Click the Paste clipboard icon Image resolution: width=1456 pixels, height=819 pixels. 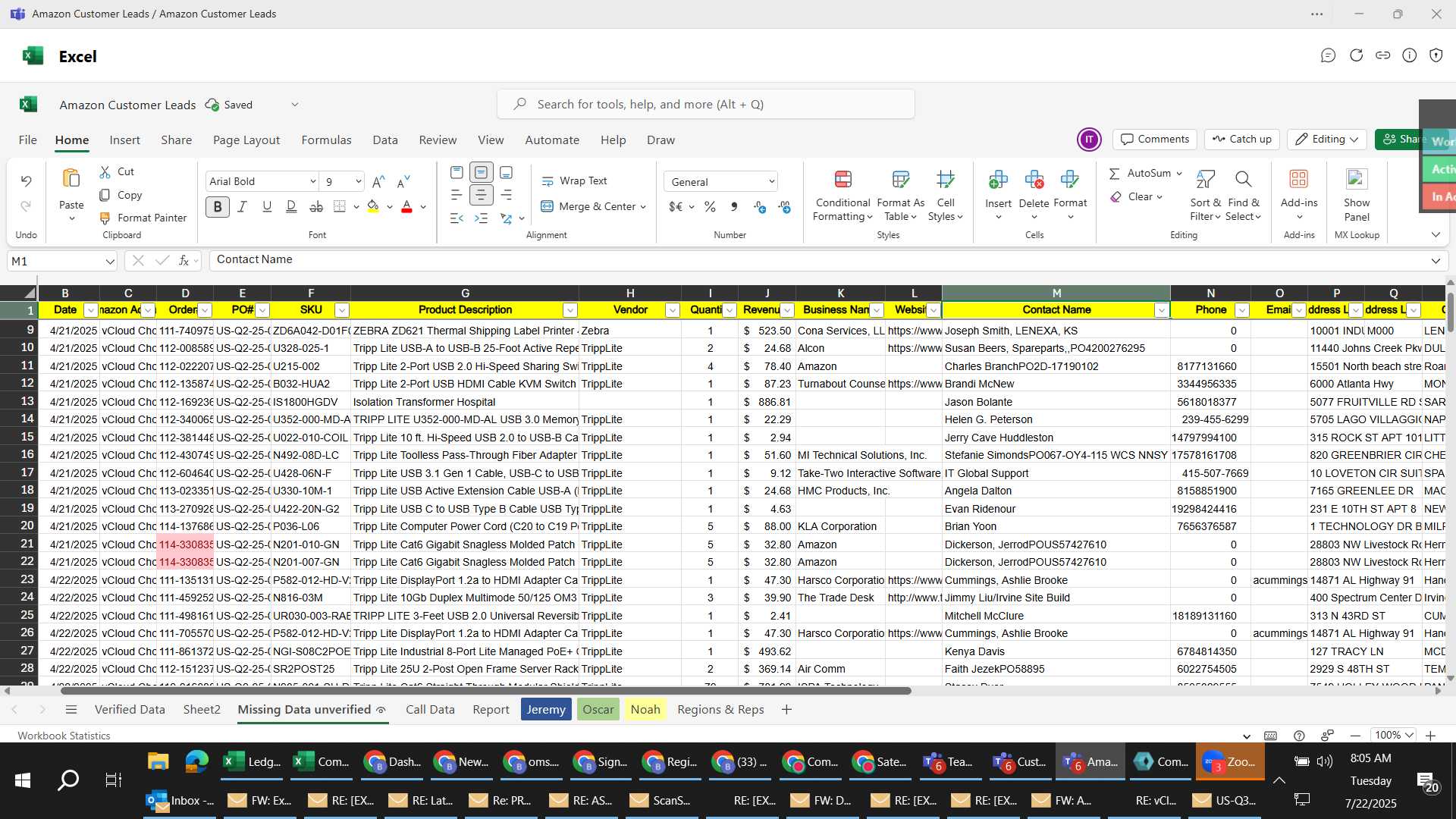[71, 179]
